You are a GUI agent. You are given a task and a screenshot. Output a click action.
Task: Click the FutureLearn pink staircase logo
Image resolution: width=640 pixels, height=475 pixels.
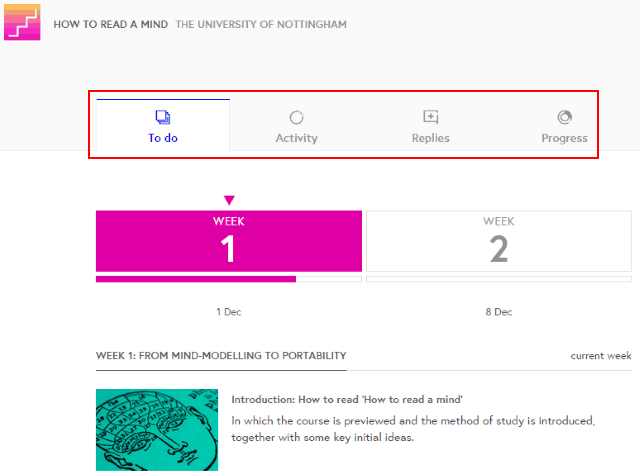(22, 22)
